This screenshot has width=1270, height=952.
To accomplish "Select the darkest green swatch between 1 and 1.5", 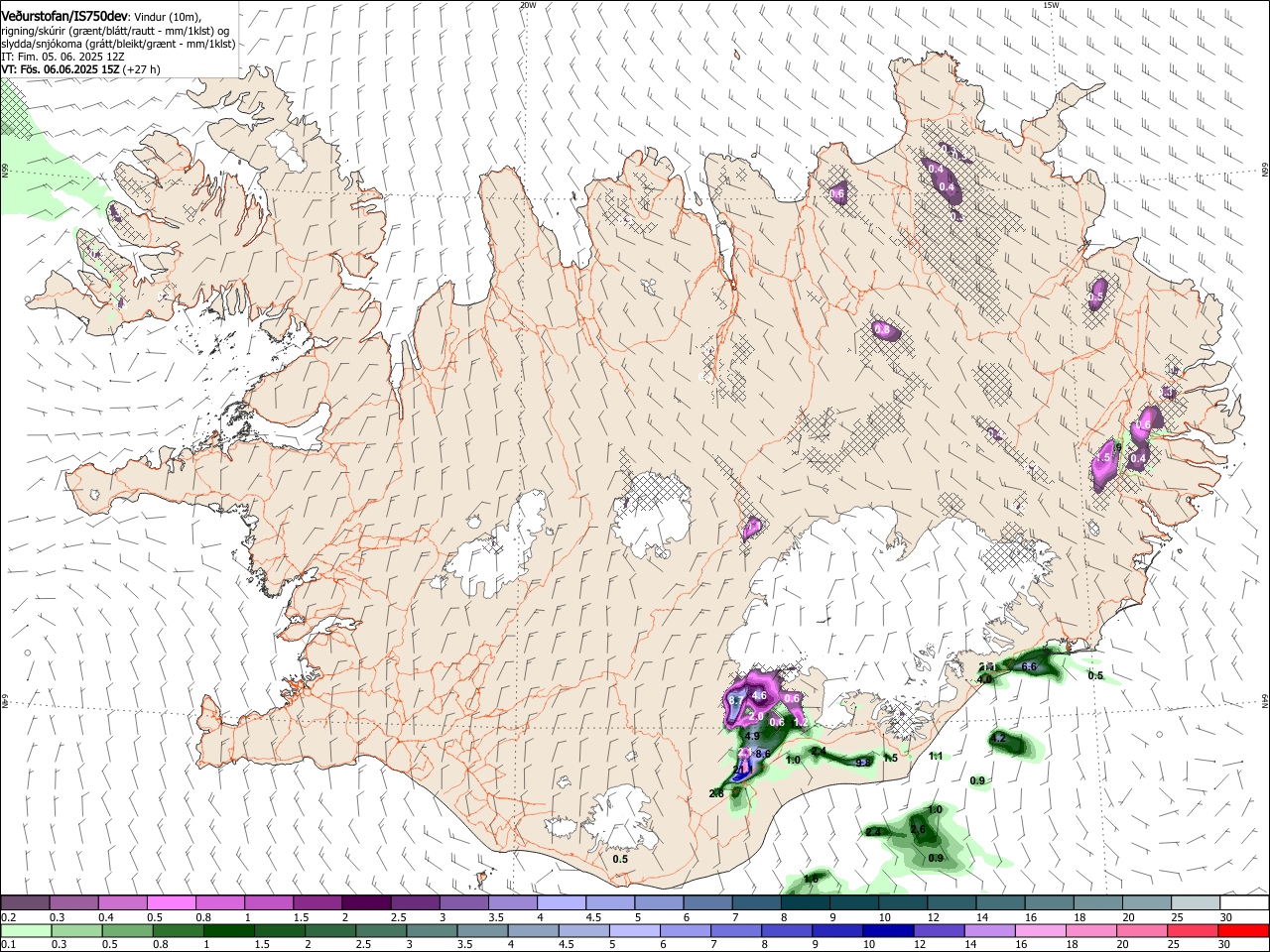I will (228, 930).
